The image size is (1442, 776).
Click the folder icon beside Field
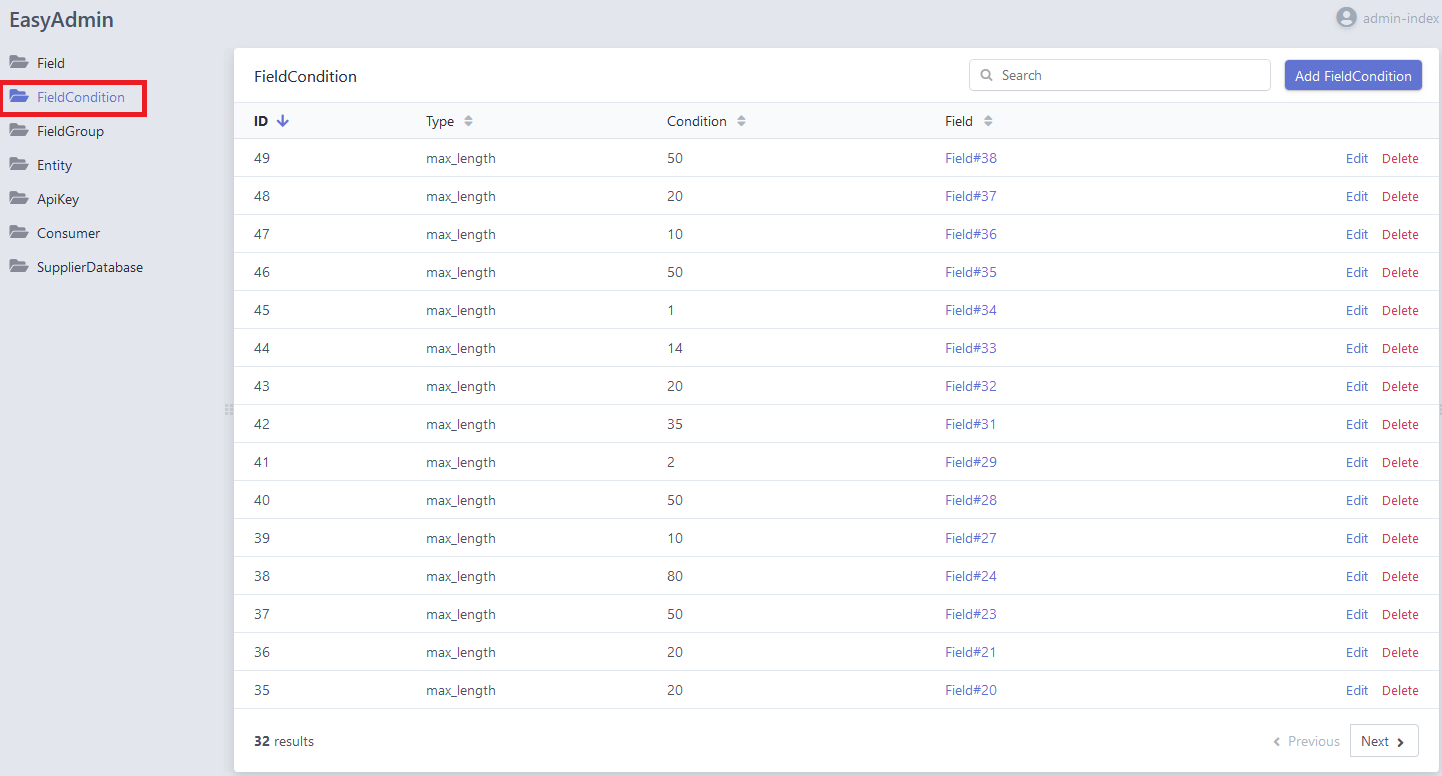(18, 63)
